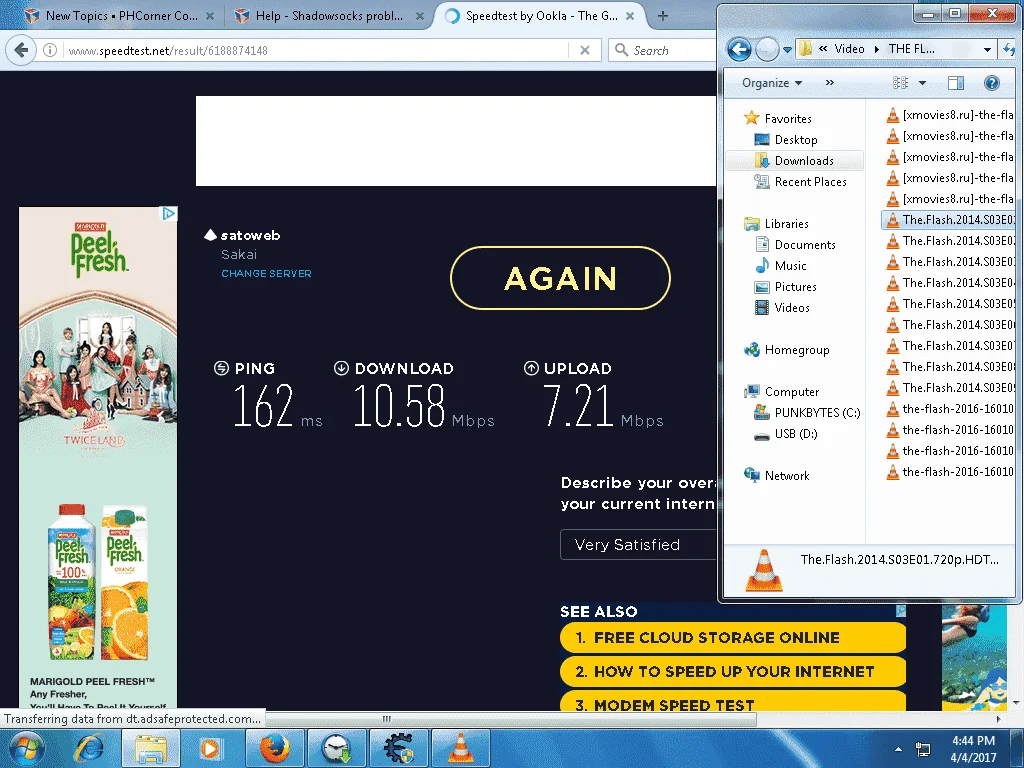Image resolution: width=1024 pixels, height=768 pixels.
Task: Open VLC media player taskbar icon
Action: coord(461,748)
